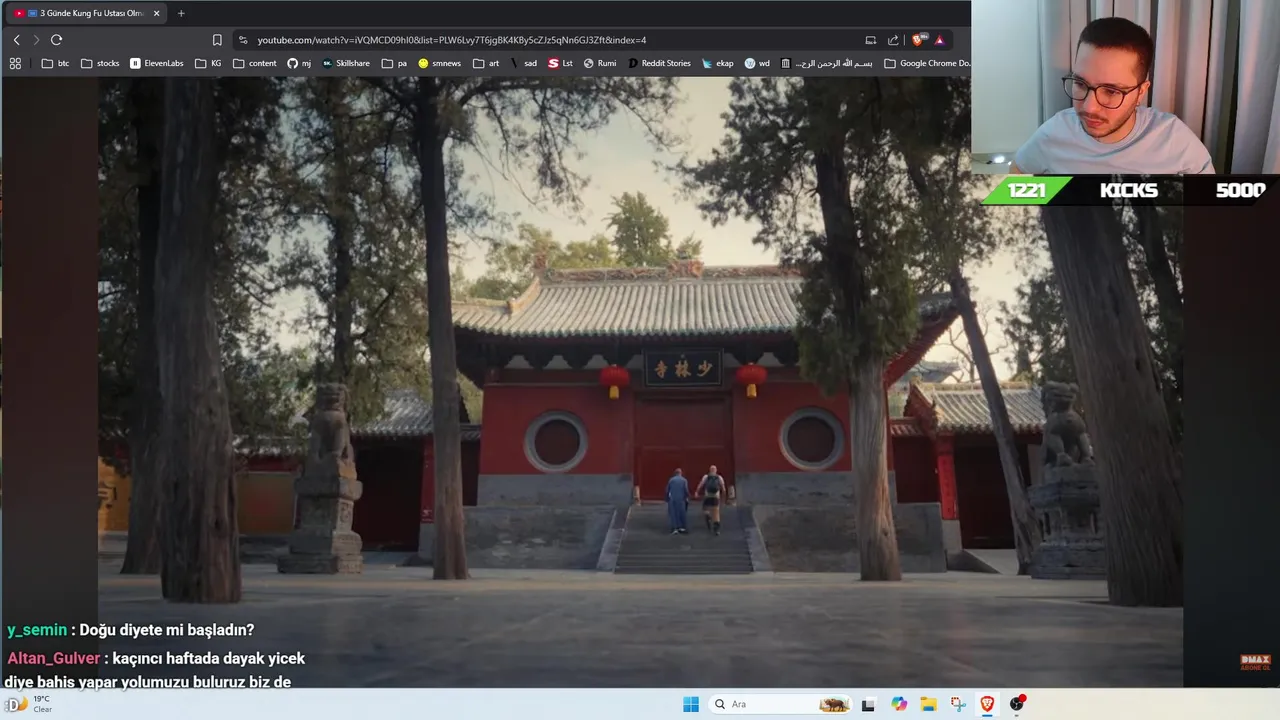Open the Reddit Stories bookmark
This screenshot has height=720, width=1280.
659,63
